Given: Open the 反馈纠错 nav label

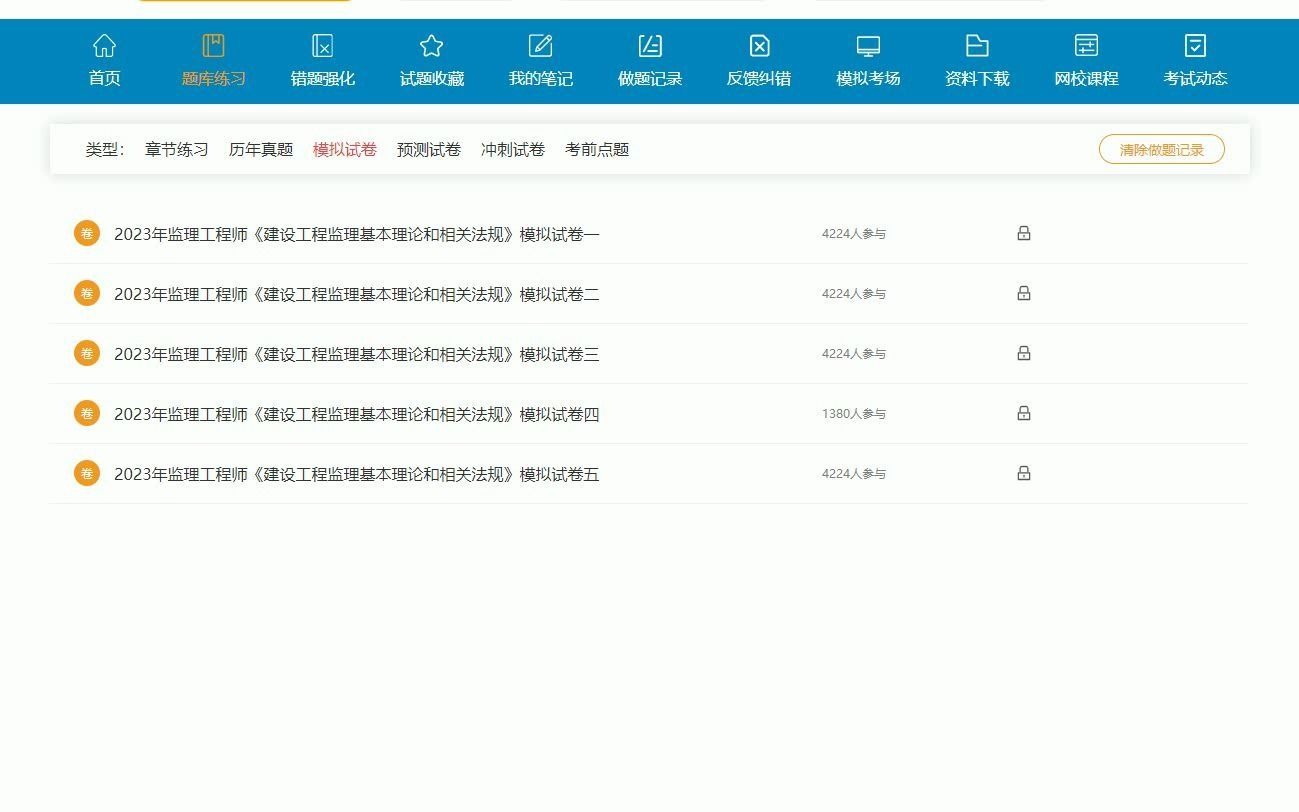Looking at the screenshot, I should pyautogui.click(x=759, y=79).
